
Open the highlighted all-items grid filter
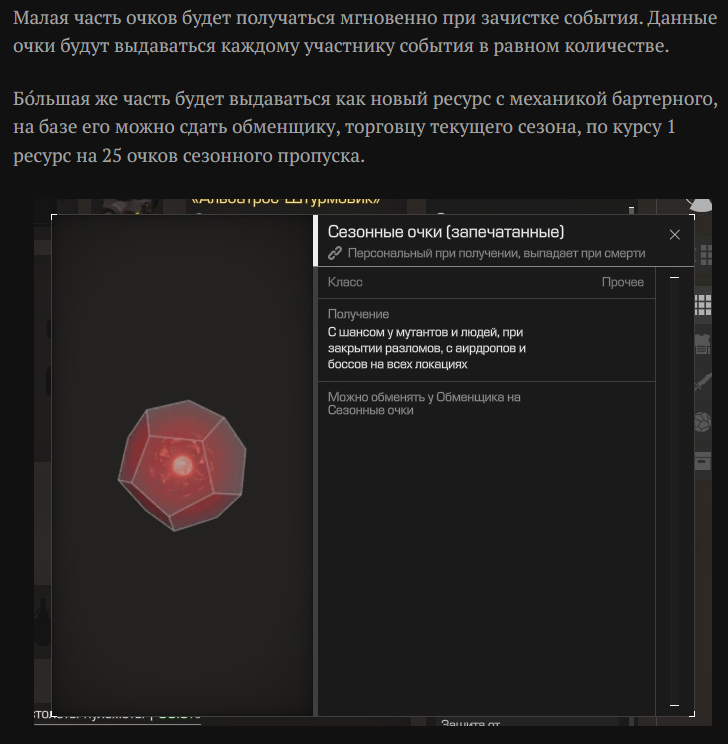[703, 305]
